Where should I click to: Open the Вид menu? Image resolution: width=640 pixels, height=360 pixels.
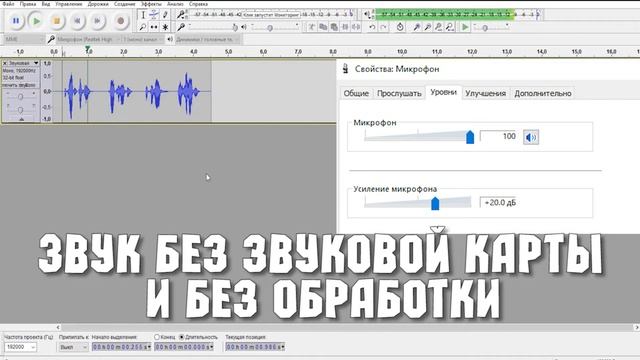tap(46, 4)
